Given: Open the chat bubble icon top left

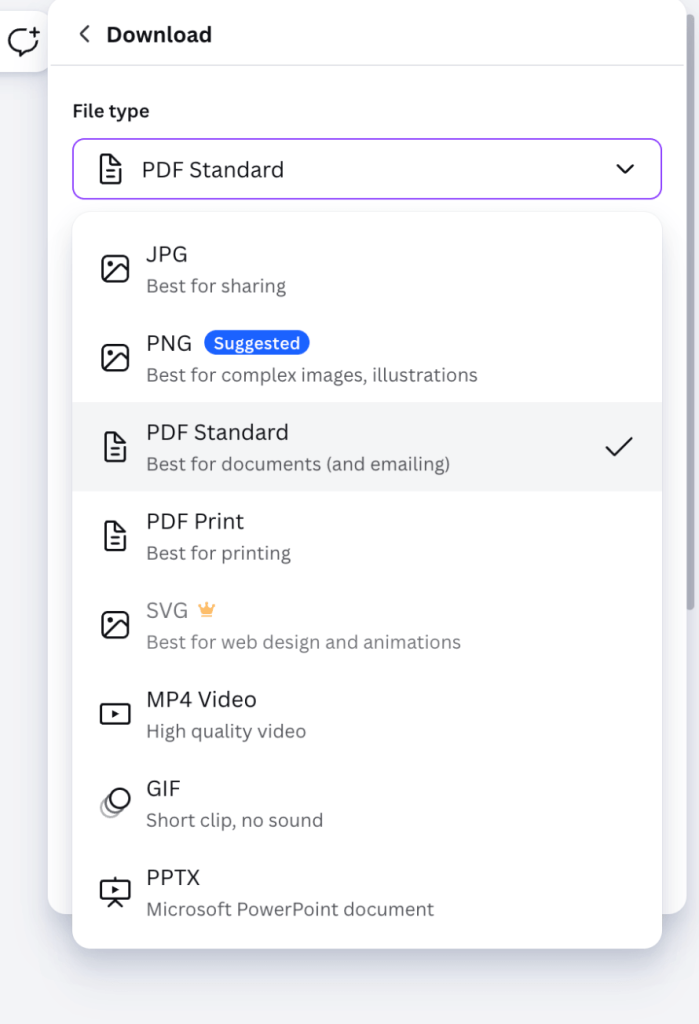Looking at the screenshot, I should 22,40.
